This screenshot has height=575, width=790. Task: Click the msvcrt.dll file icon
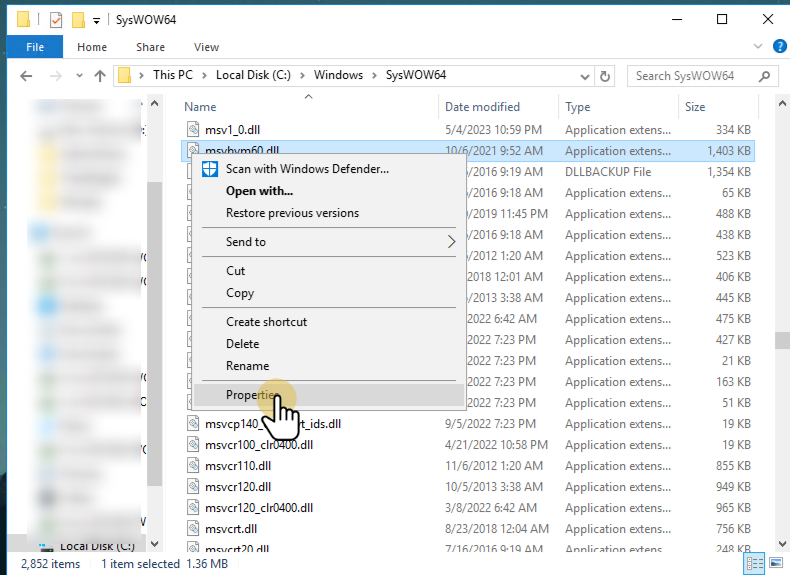[x=193, y=529]
